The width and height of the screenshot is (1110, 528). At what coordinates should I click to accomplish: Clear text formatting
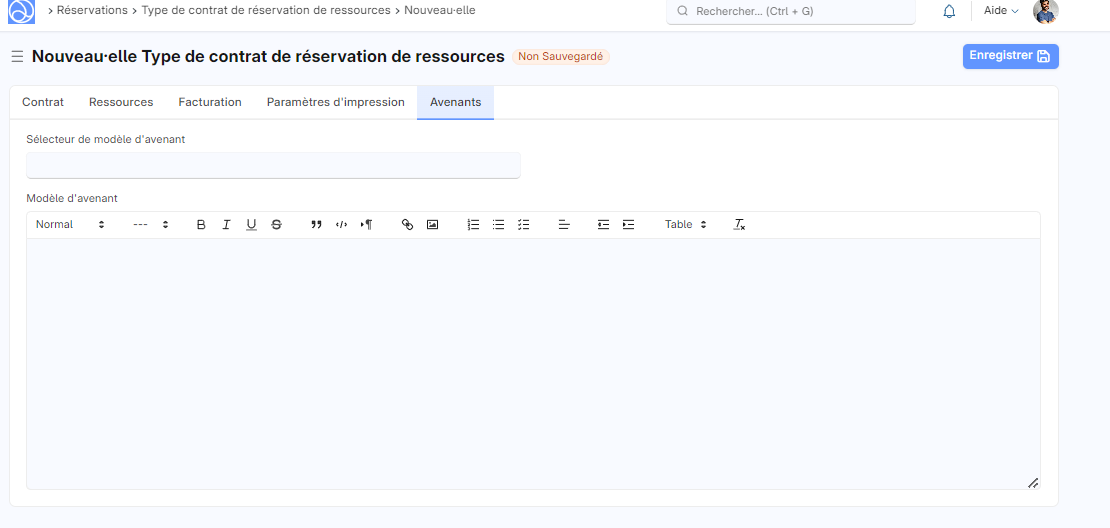(x=740, y=224)
